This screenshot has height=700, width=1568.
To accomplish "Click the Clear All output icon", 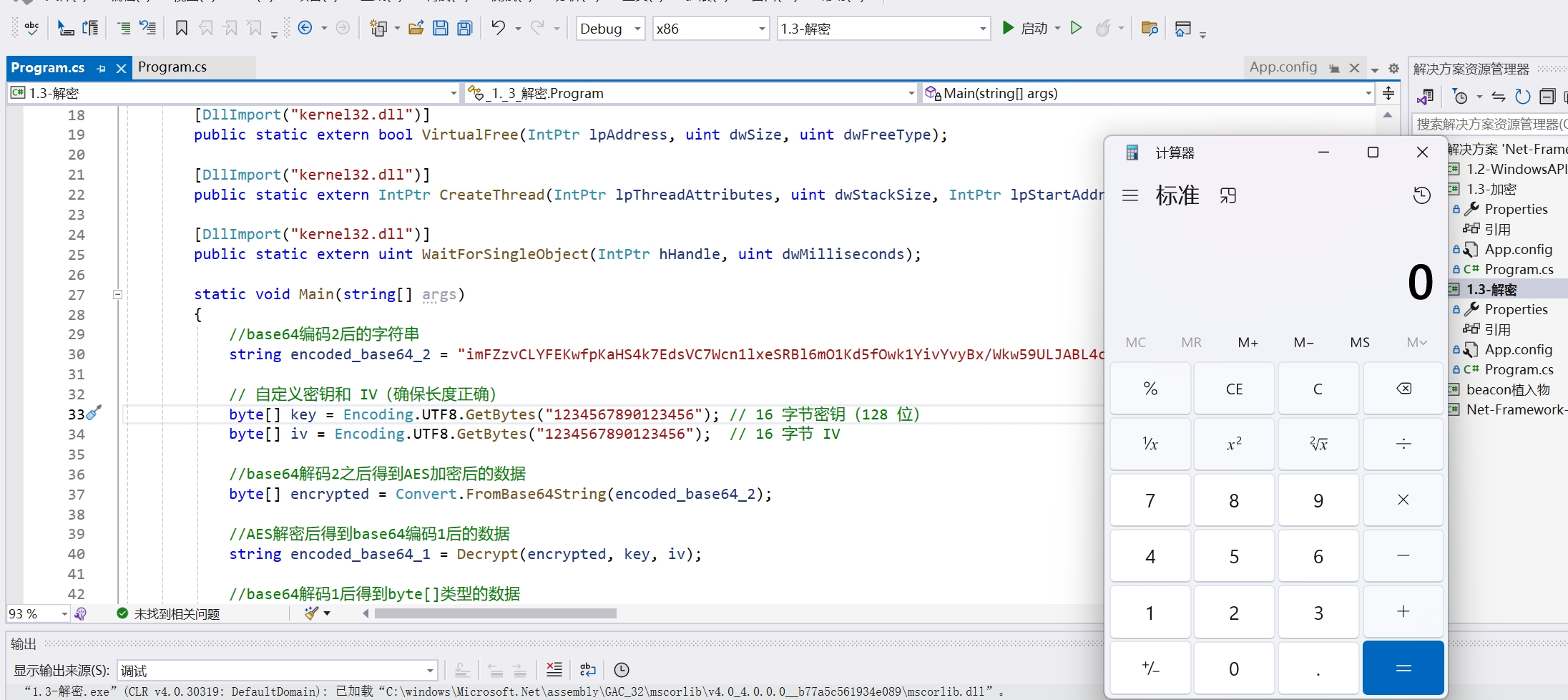I will point(554,670).
